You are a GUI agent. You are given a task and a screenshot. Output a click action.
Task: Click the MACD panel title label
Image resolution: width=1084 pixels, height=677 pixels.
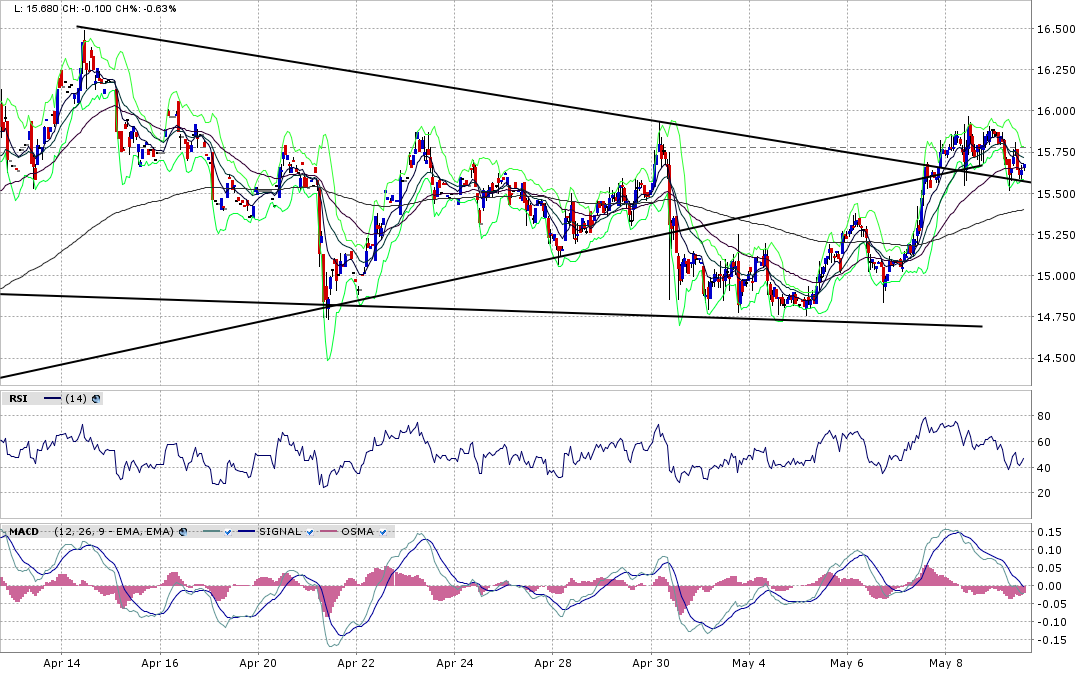(x=22, y=531)
